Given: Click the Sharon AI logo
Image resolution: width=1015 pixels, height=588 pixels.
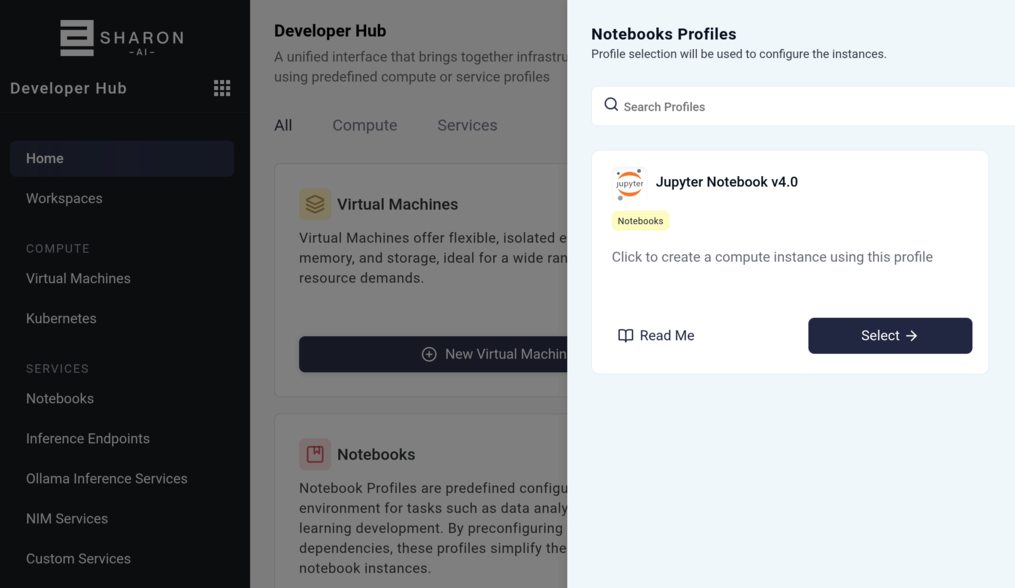Looking at the screenshot, I should pos(122,38).
